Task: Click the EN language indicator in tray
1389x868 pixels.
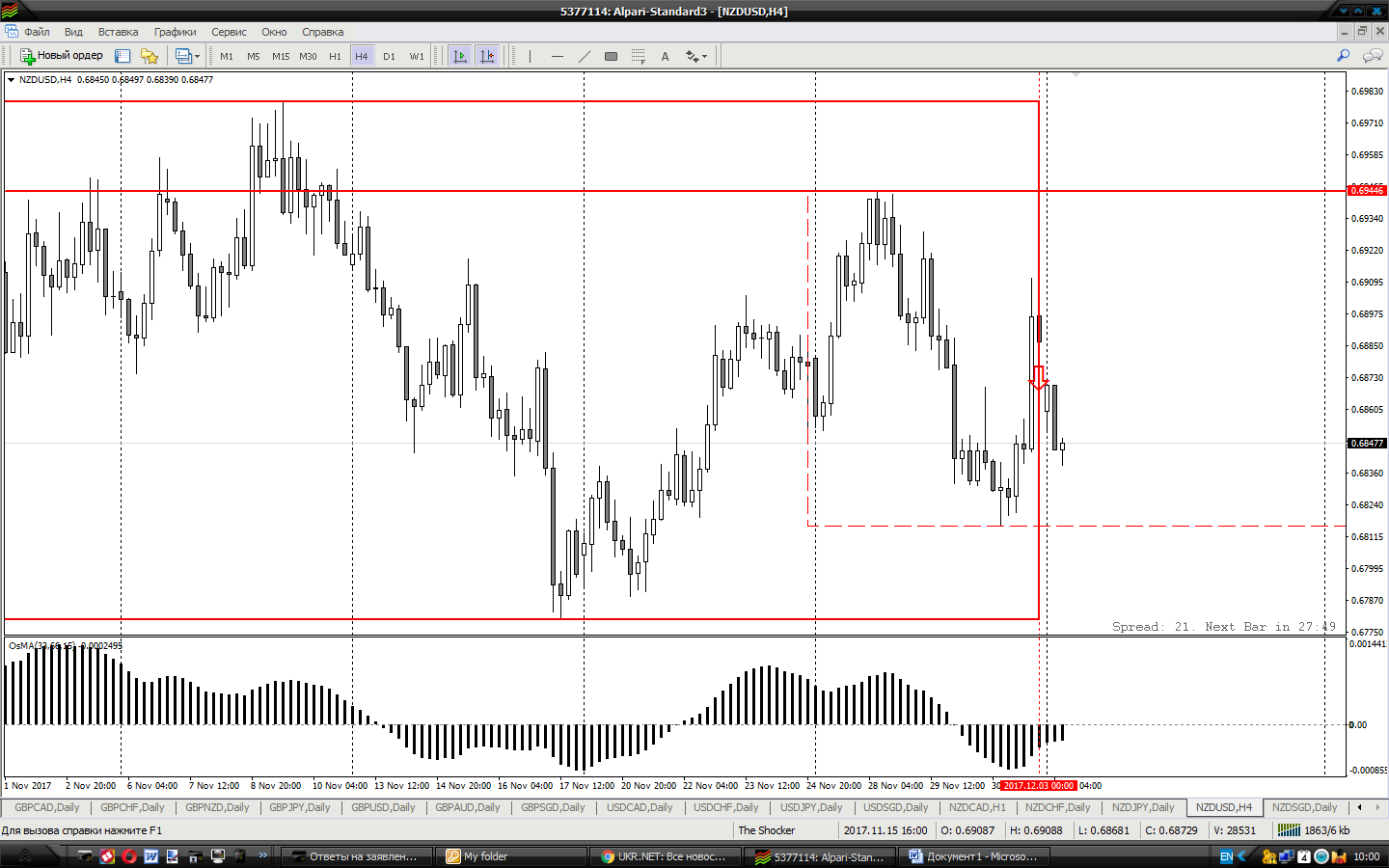Action: tap(1226, 856)
